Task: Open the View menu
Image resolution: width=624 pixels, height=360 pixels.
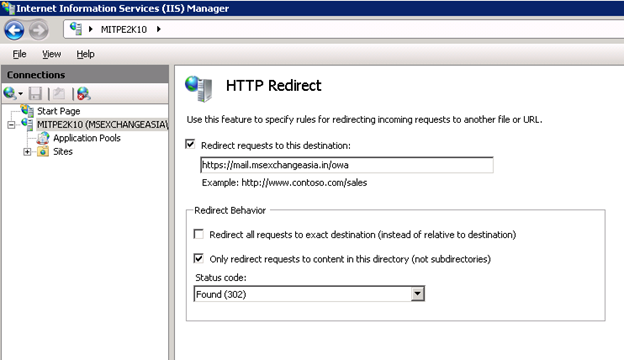Action: click(x=52, y=54)
